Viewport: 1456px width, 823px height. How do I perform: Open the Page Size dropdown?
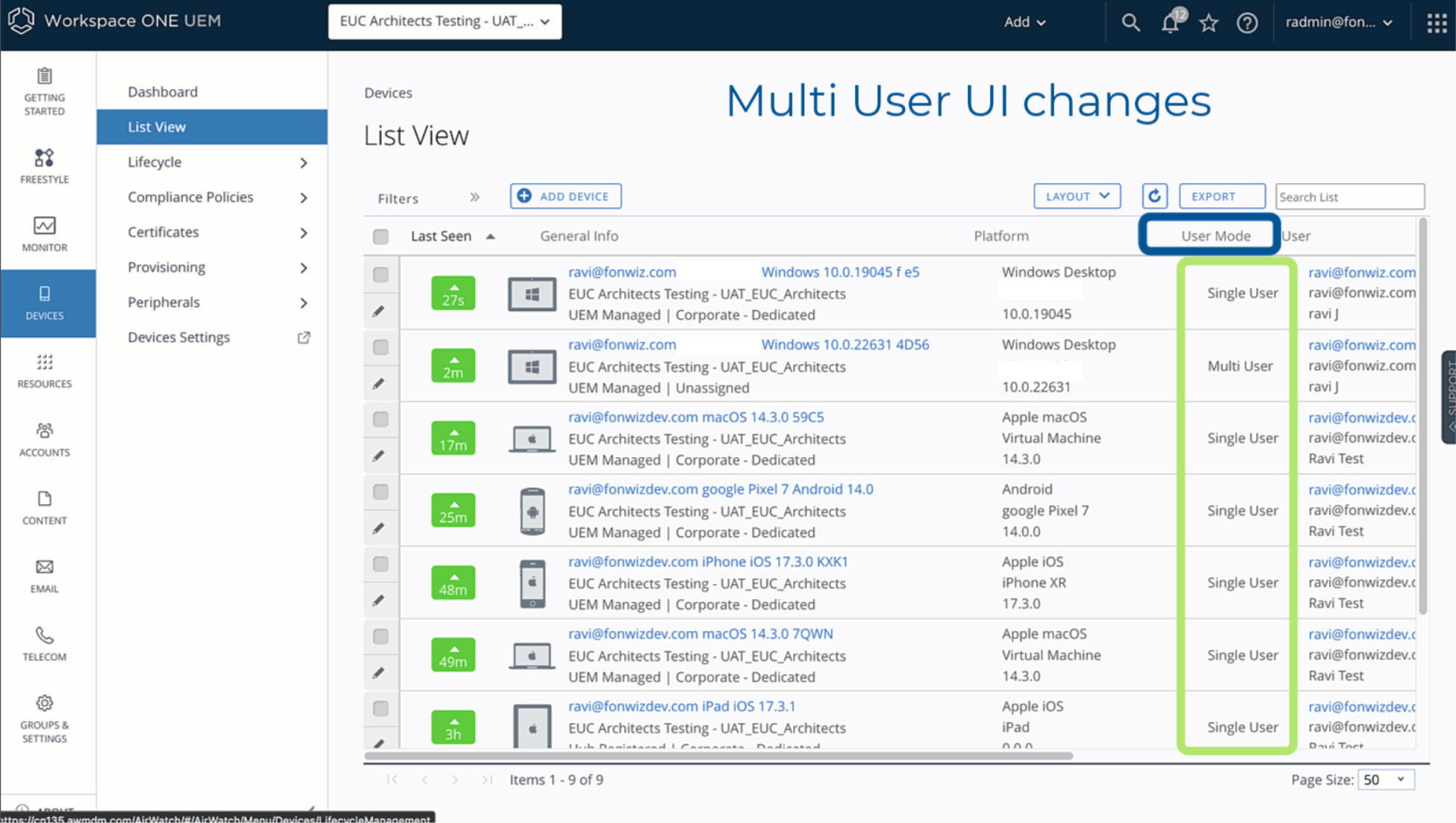[1386, 779]
